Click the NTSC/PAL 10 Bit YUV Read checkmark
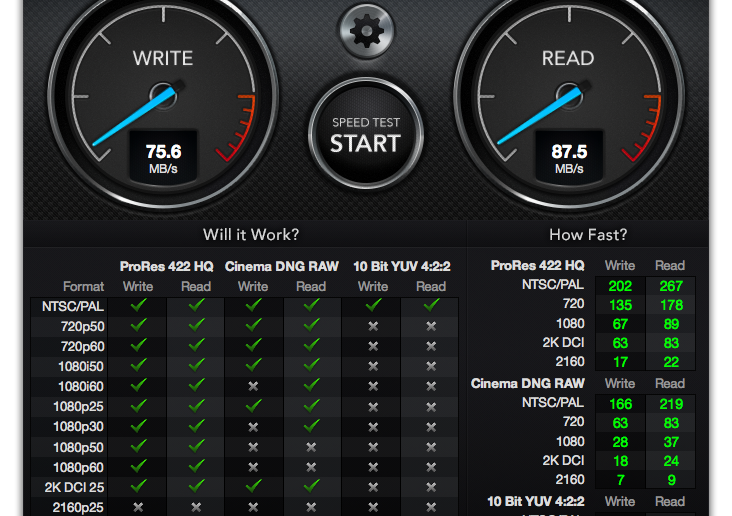The height and width of the screenshot is (516, 732). pyautogui.click(x=431, y=305)
